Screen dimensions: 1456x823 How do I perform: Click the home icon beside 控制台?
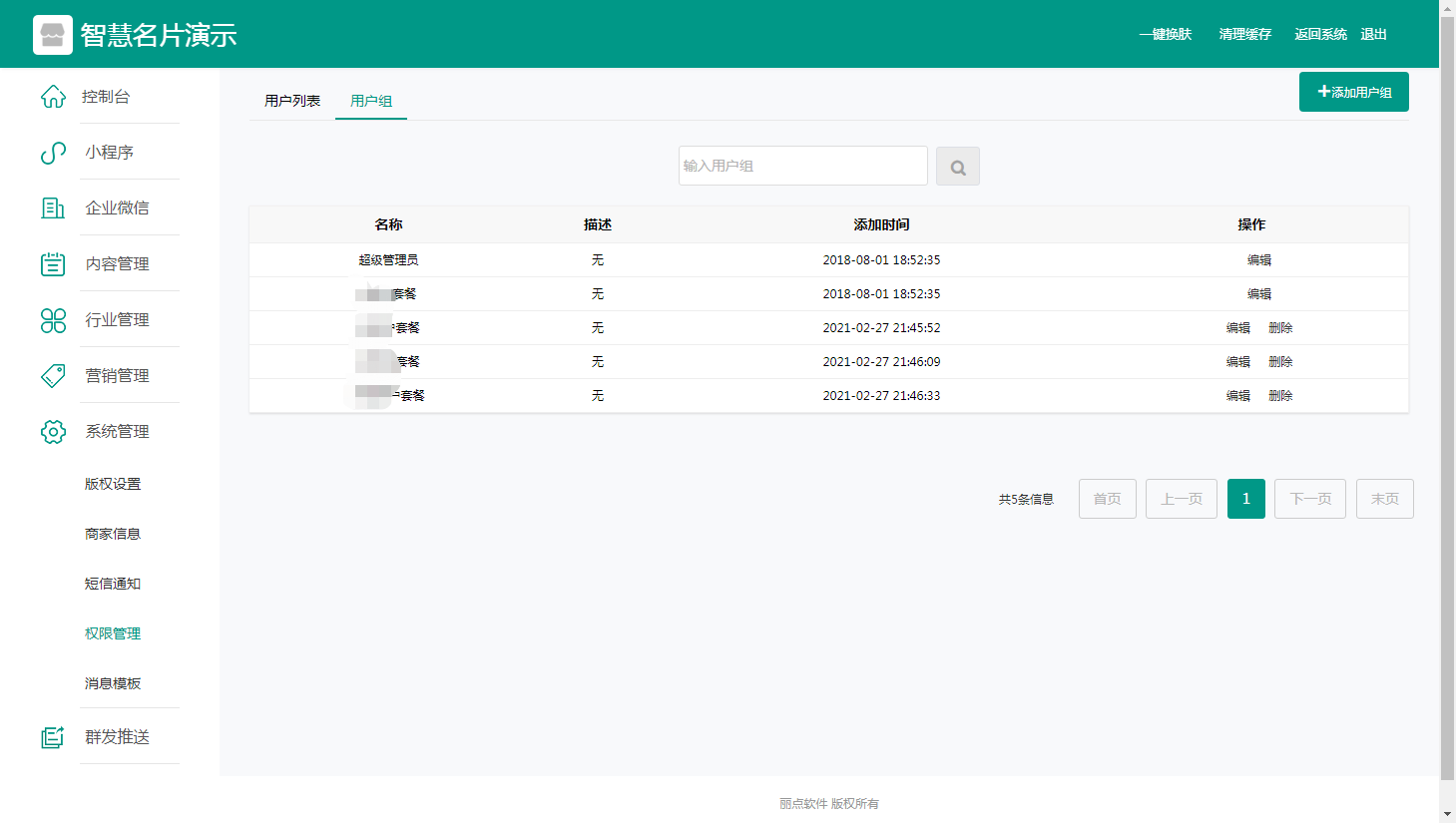click(x=53, y=97)
